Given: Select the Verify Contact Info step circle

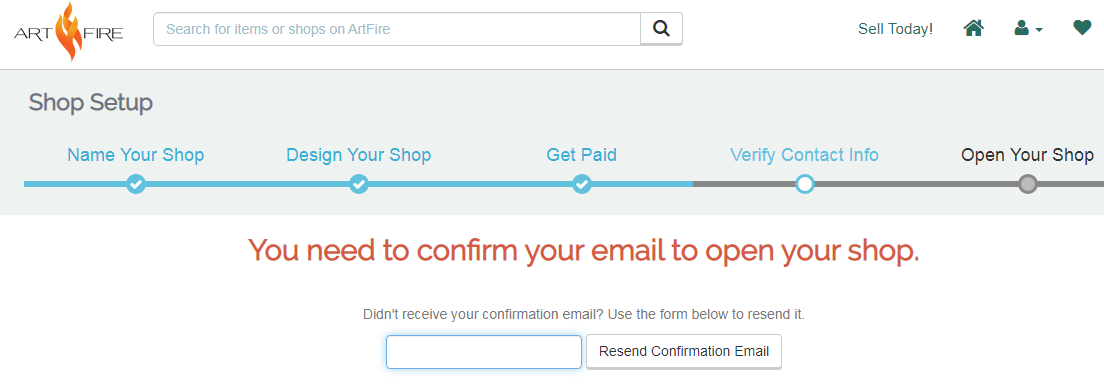Looking at the screenshot, I should 805,184.
